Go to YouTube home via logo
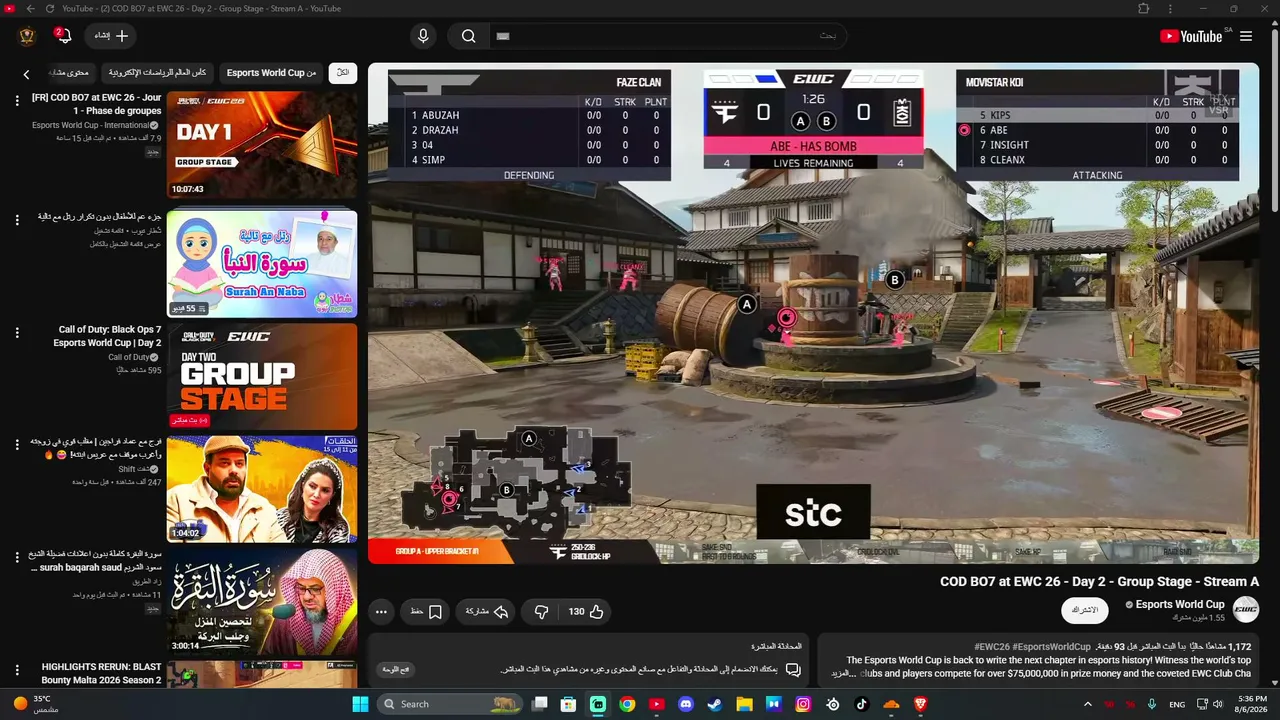Screen dimensions: 1280x720 coord(1190,36)
